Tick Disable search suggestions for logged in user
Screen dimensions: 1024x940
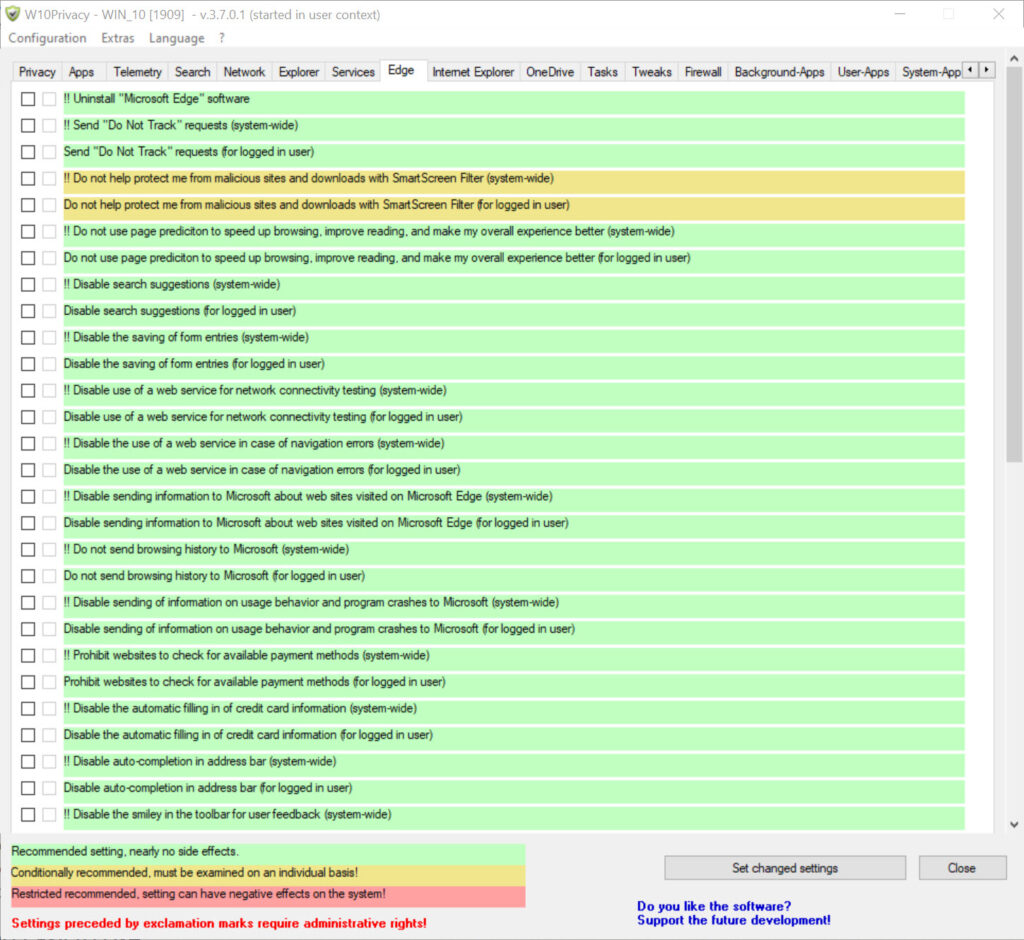[x=28, y=311]
